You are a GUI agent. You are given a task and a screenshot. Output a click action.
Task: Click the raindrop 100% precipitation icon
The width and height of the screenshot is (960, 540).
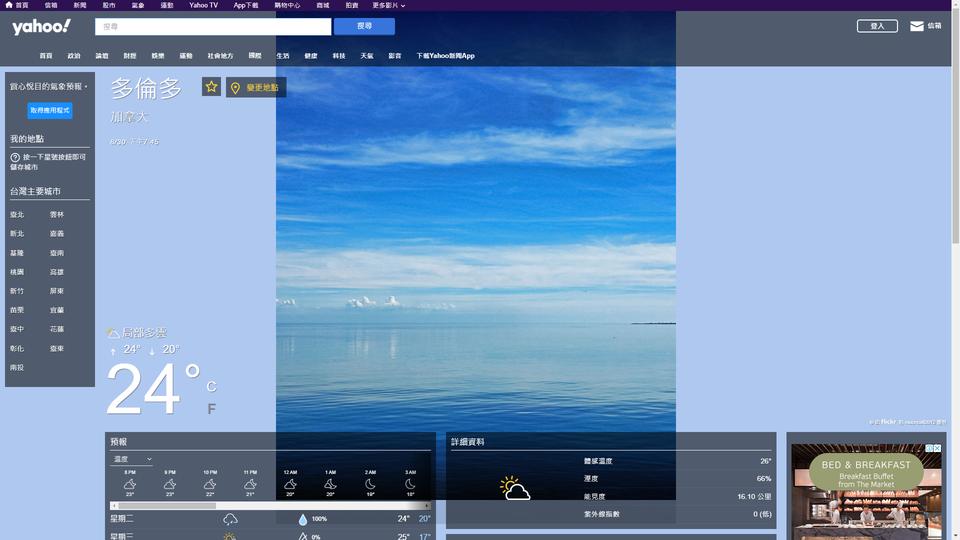[x=302, y=519]
